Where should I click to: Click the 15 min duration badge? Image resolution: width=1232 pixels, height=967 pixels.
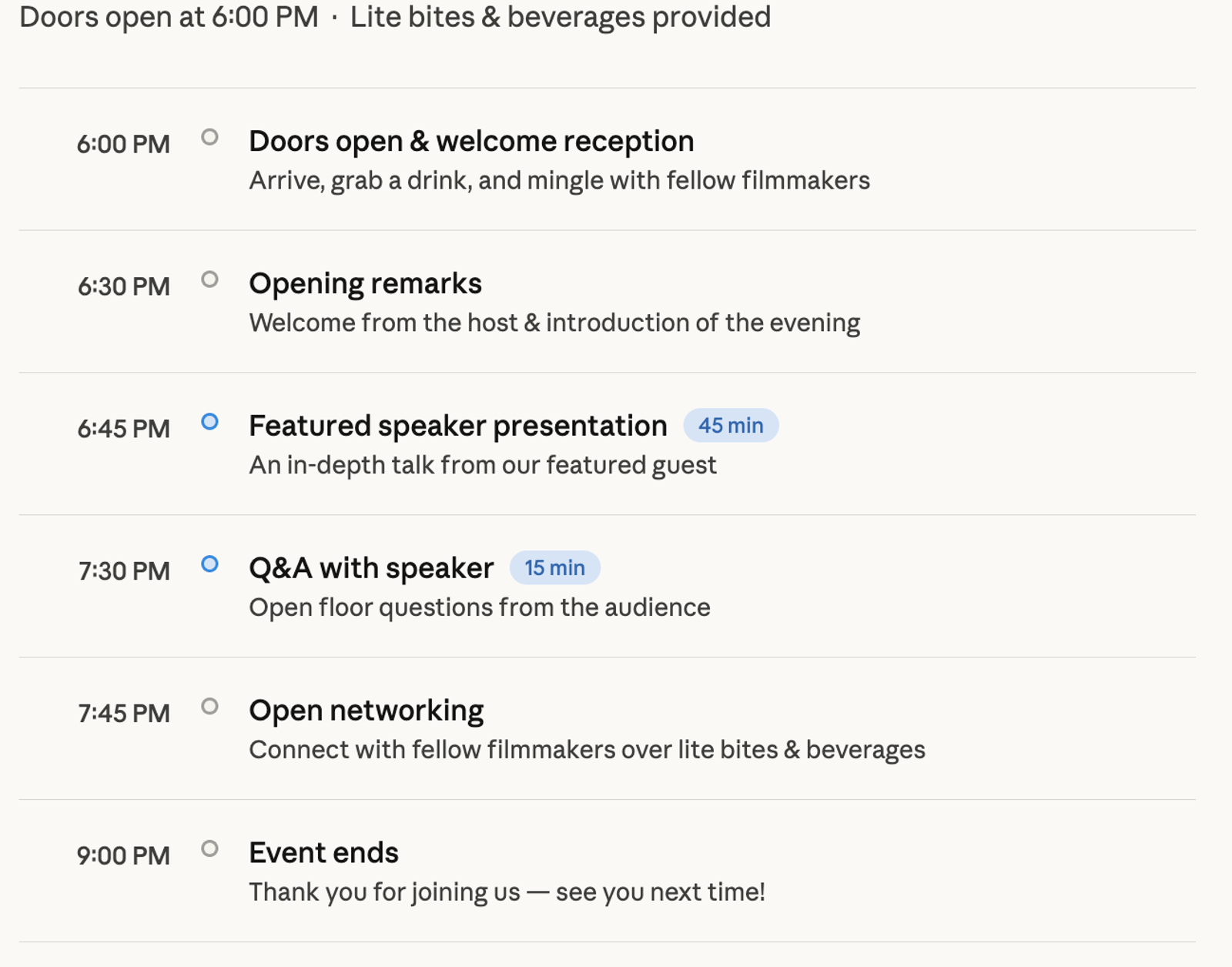point(554,568)
